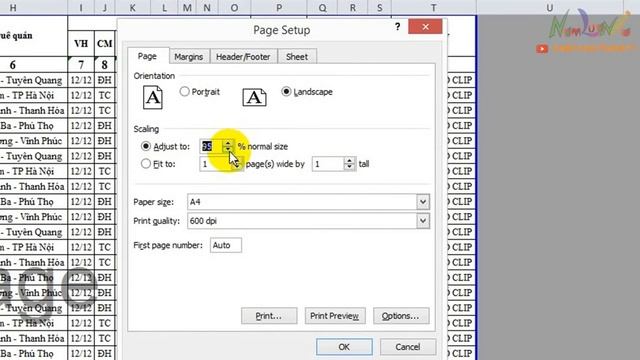Click the pages tall spinner arrows

(349, 164)
